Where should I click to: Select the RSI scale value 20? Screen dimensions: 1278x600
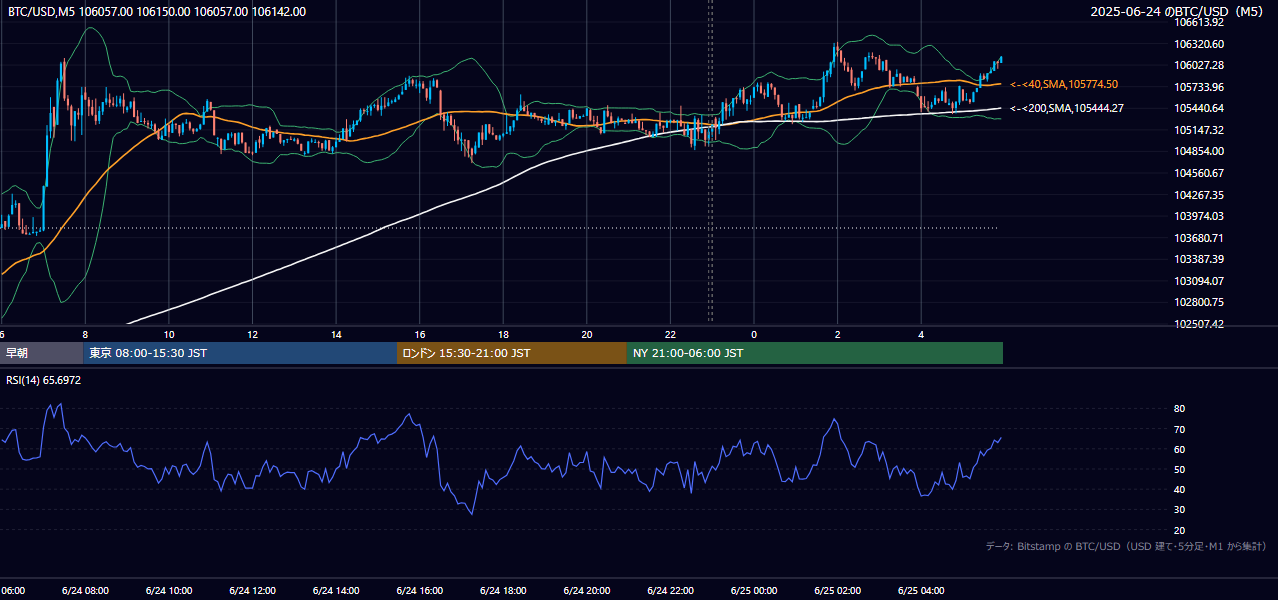1179,530
